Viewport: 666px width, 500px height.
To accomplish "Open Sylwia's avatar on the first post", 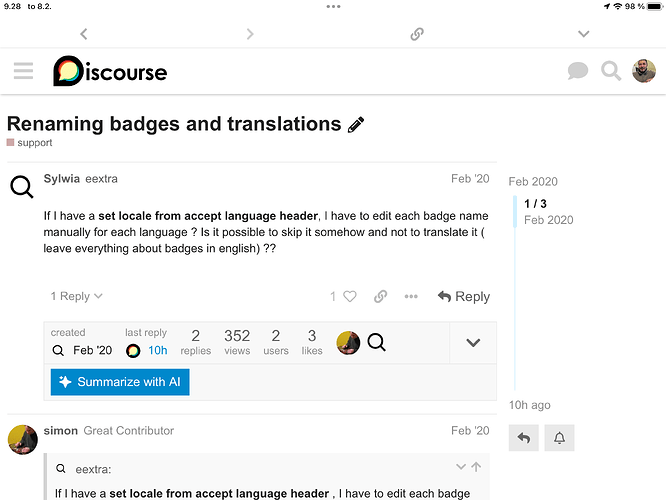I will tap(22, 187).
